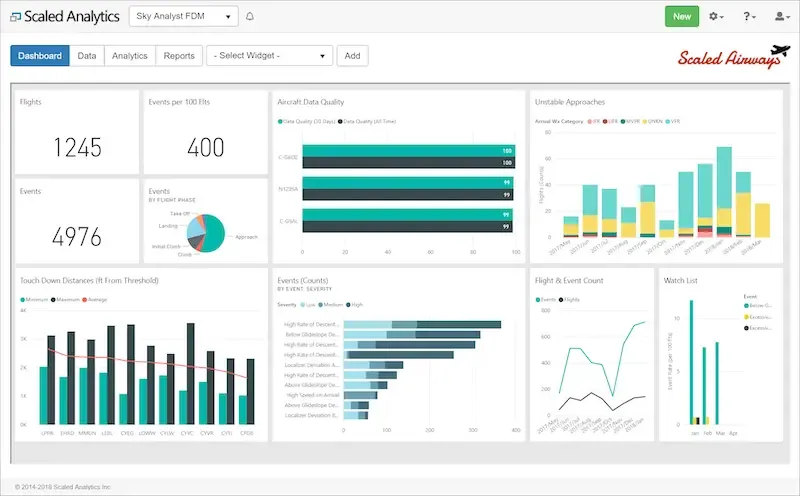Click the Add widget button
800x496 pixels.
tap(352, 56)
